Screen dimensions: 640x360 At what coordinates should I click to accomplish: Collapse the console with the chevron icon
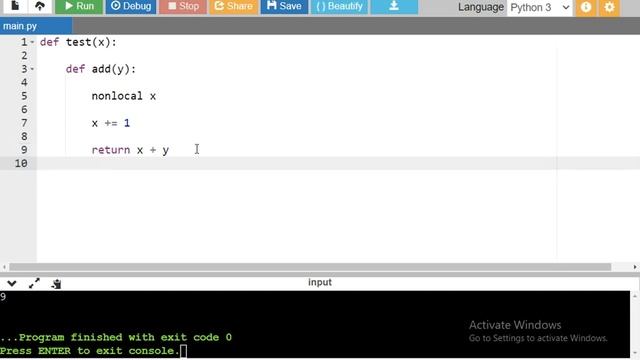12,283
